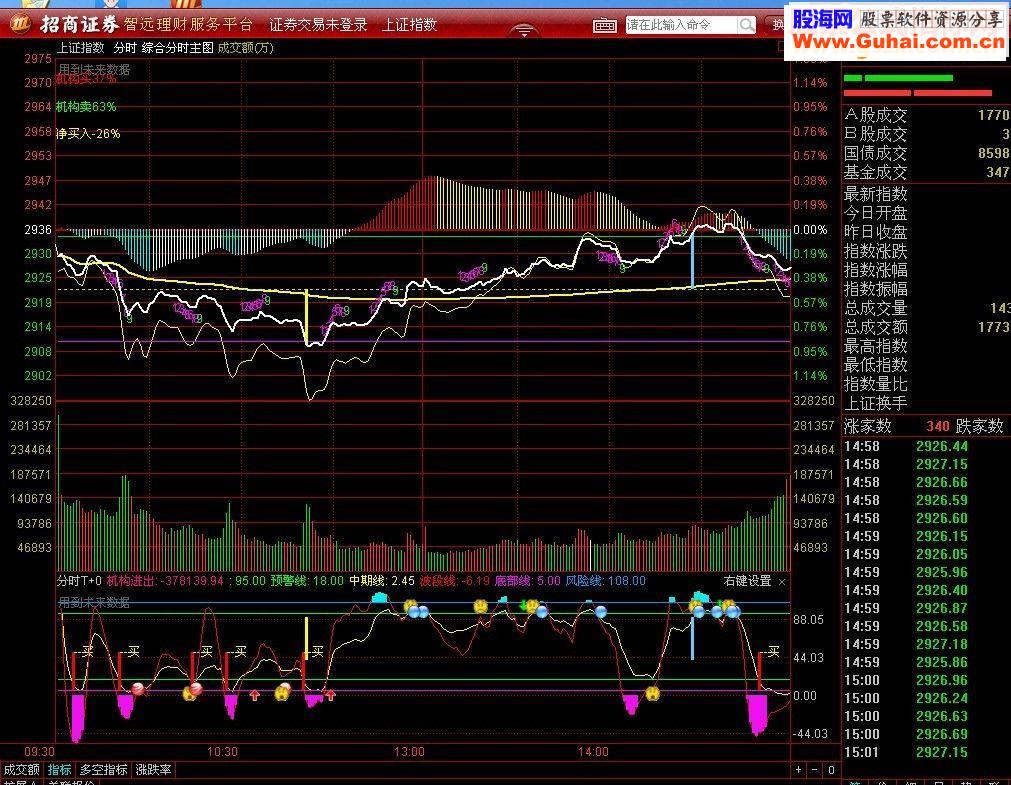This screenshot has height=785, width=1011.
Task: Click the 净买入-26% indicator text
Action: coord(88,134)
